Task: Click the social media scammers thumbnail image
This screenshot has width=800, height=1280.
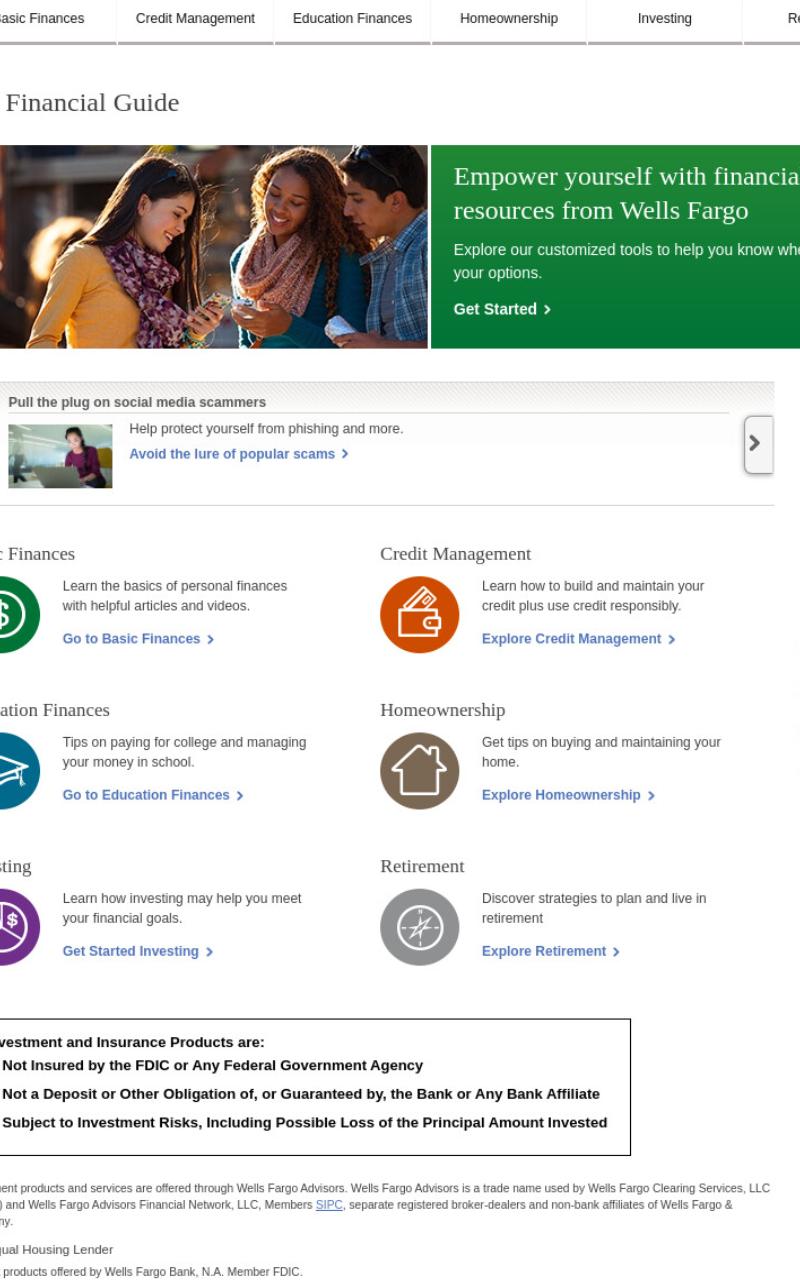Action: (60, 456)
